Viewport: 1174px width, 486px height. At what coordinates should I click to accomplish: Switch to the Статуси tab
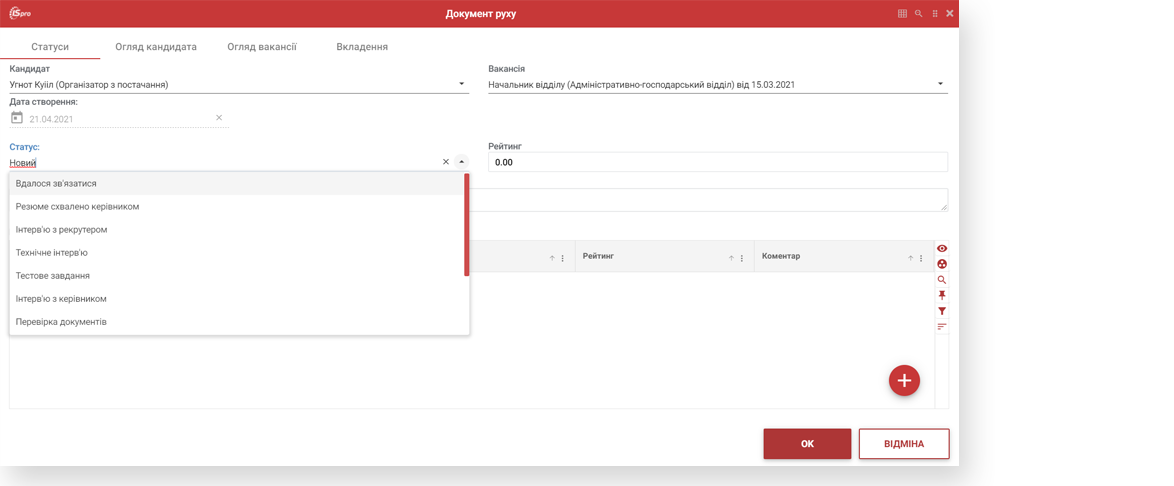click(x=50, y=46)
